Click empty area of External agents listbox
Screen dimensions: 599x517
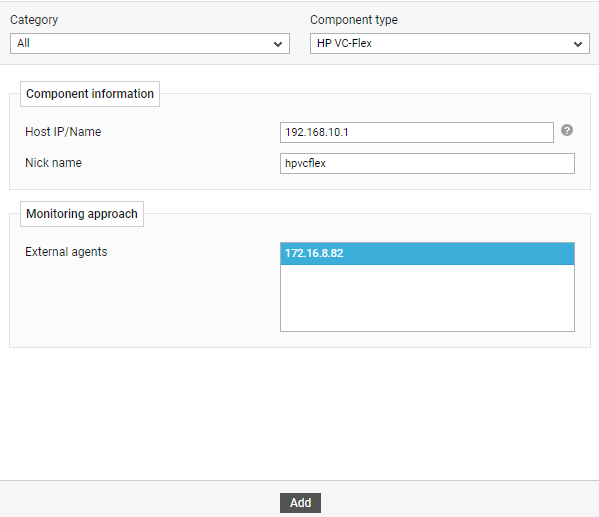(427, 298)
